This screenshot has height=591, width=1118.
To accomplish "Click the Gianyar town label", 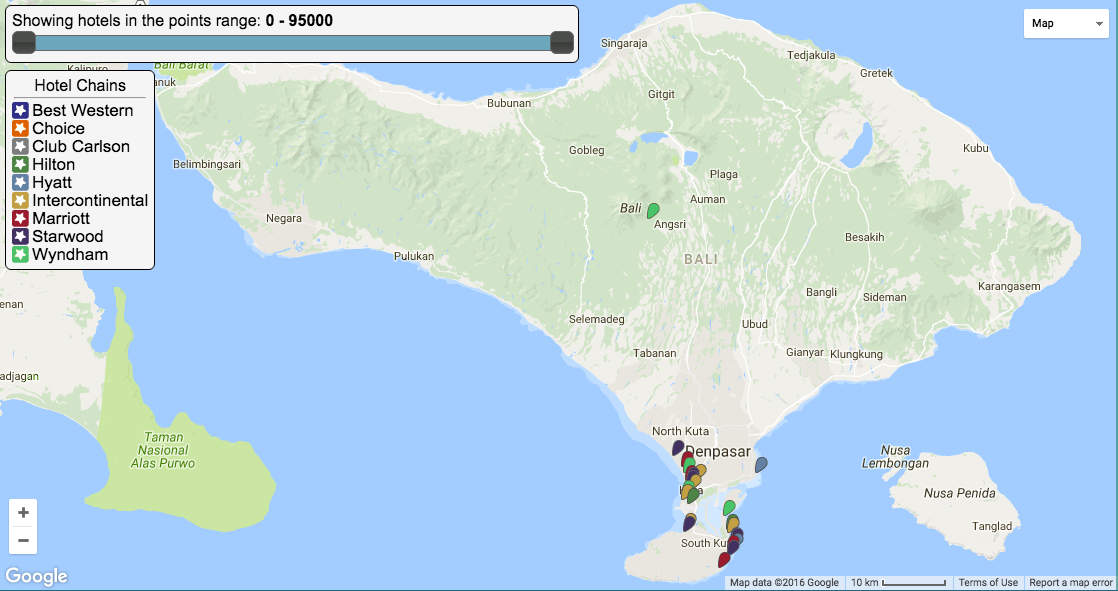I will pos(805,352).
